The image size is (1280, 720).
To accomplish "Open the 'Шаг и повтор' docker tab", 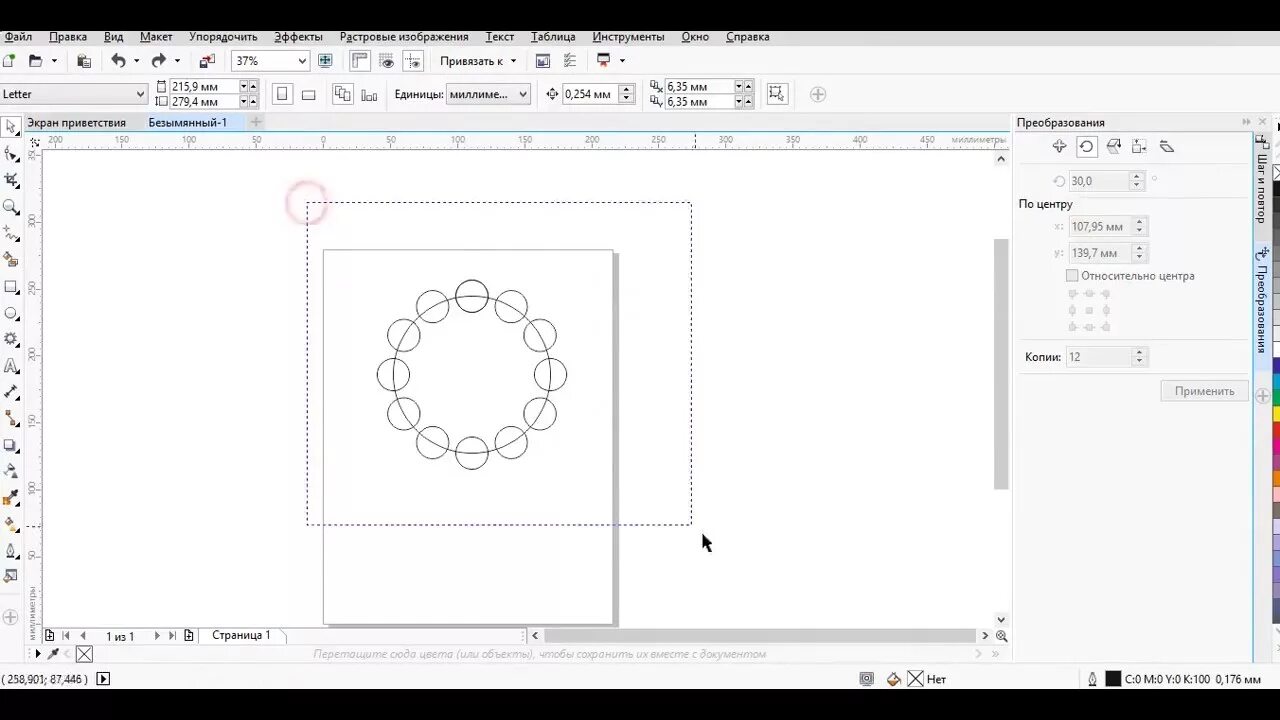I will pos(1262,182).
